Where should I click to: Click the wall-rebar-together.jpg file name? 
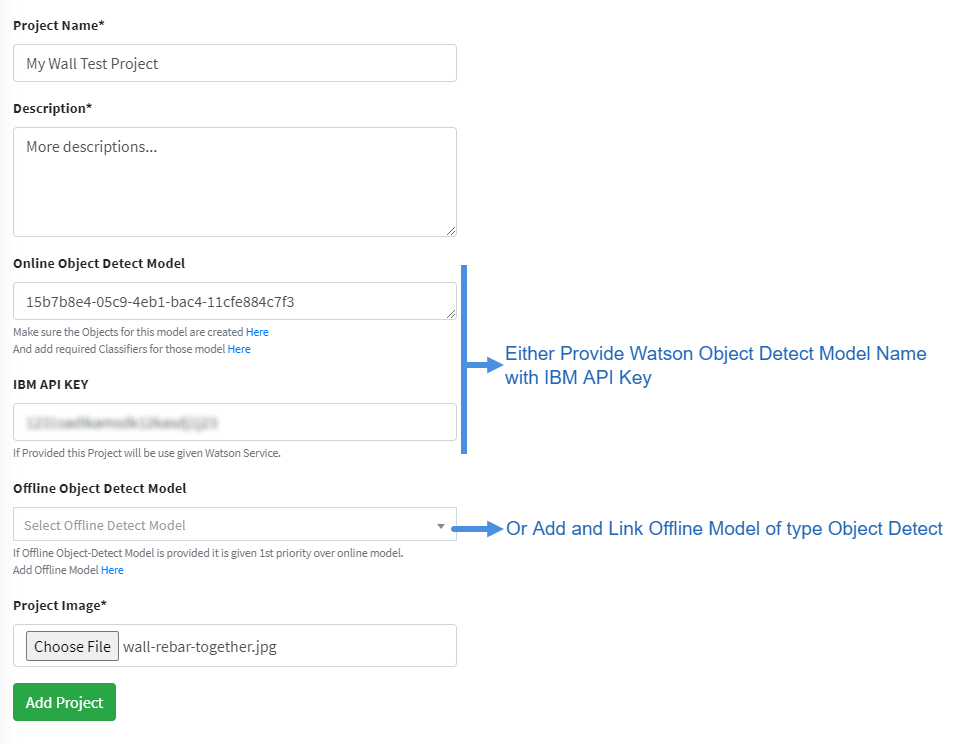click(x=200, y=647)
